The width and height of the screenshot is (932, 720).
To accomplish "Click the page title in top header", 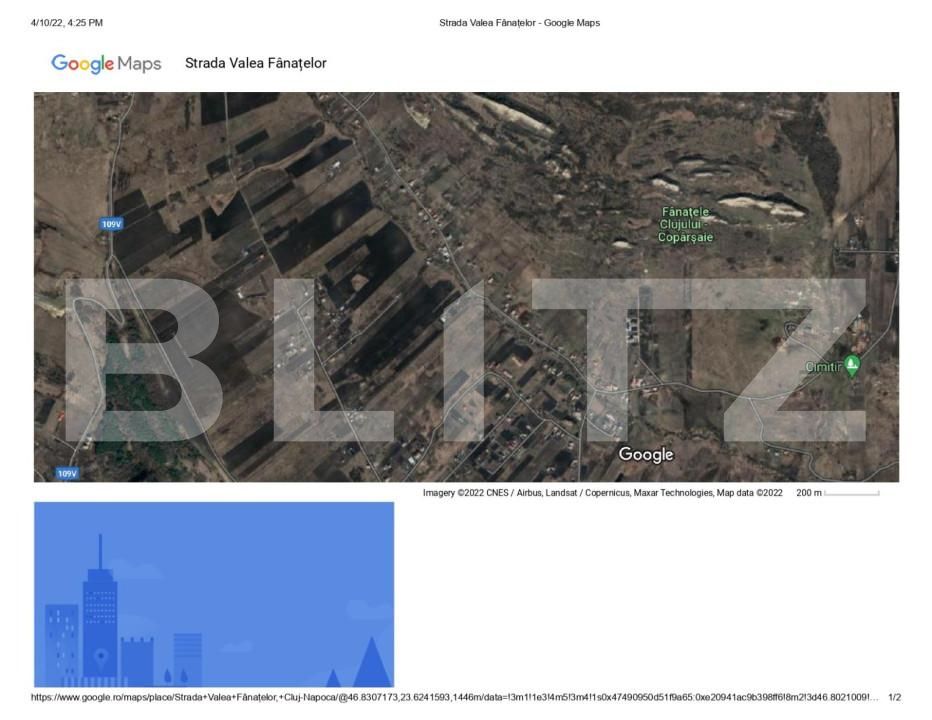I will (519, 23).
